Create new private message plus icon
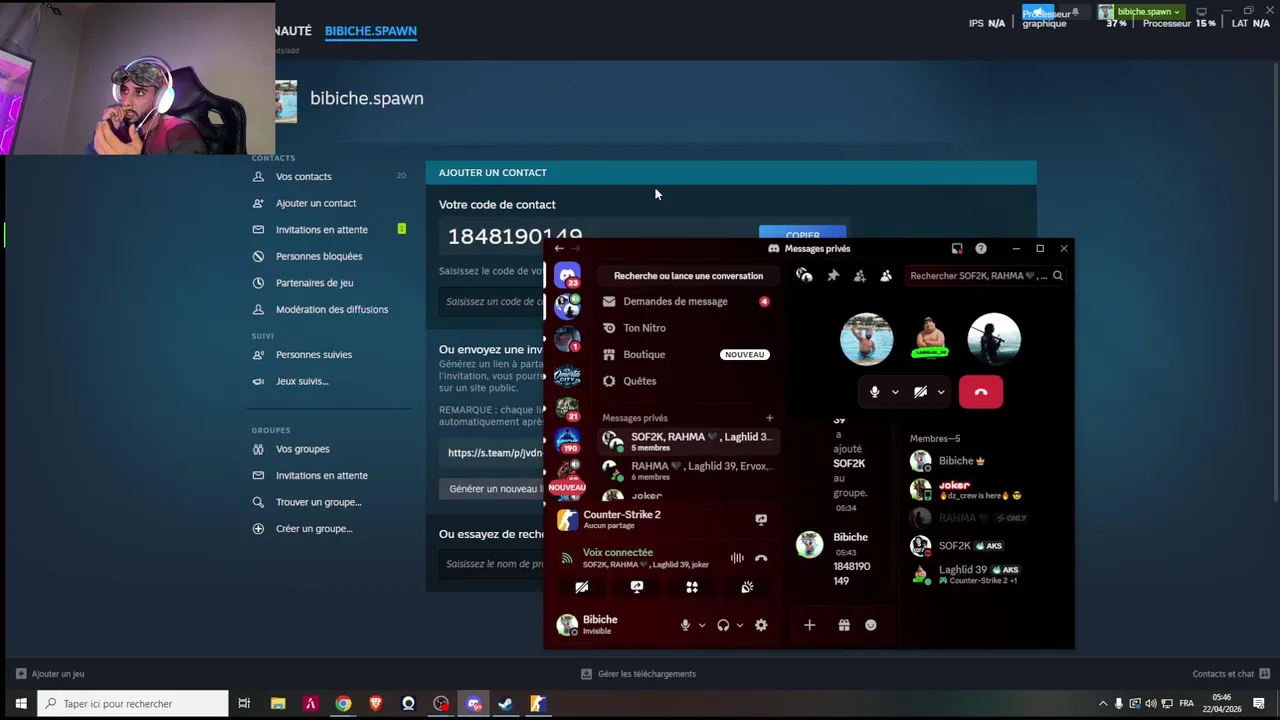 [769, 418]
